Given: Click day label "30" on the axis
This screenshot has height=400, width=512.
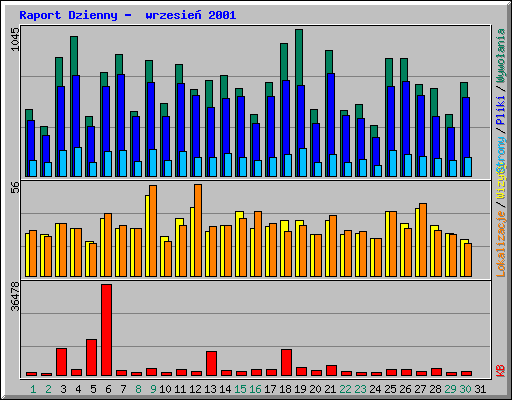Looking at the screenshot, I should pos(465,389).
